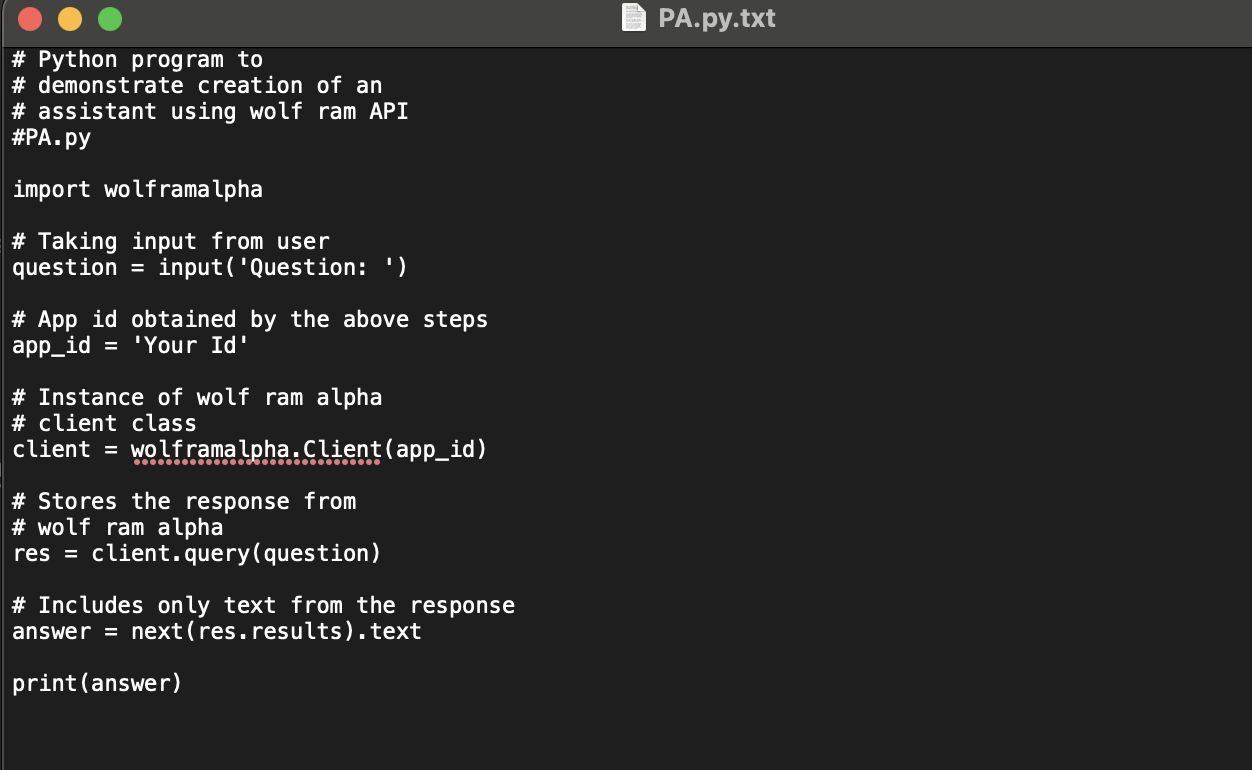
Task: Close the PA.py.txt window with red button
Action: (30, 19)
